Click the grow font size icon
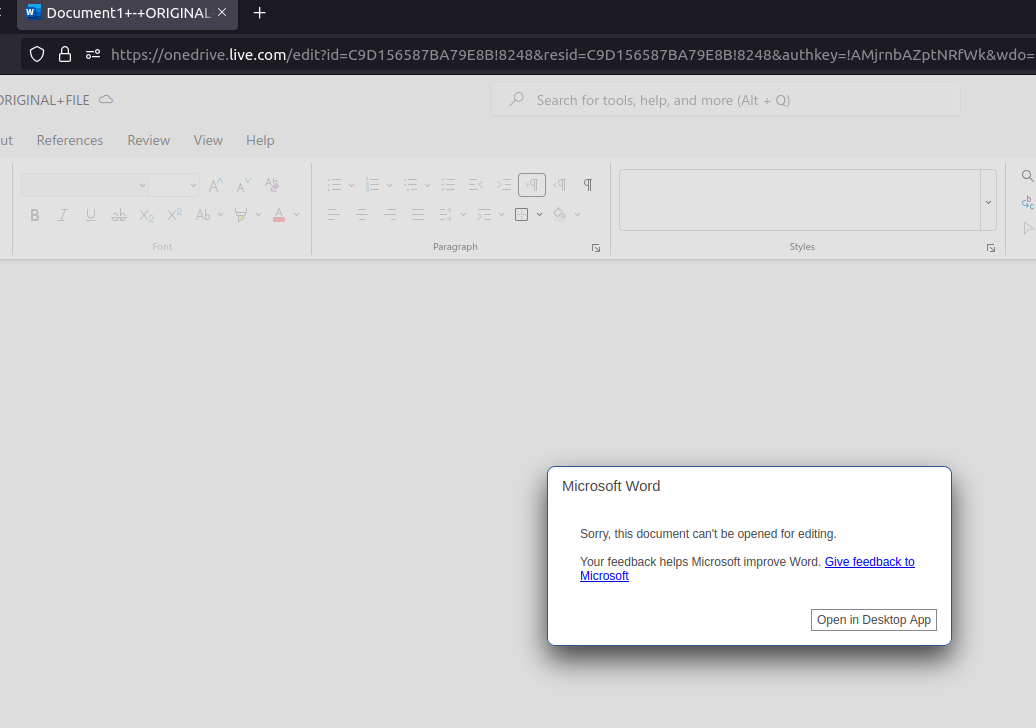 215,186
